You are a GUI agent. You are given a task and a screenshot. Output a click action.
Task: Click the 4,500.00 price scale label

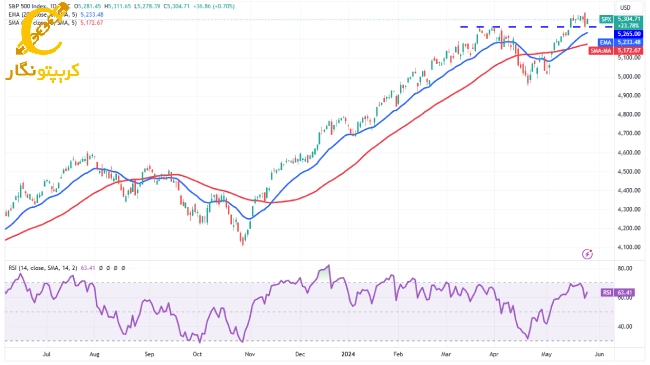click(x=629, y=171)
